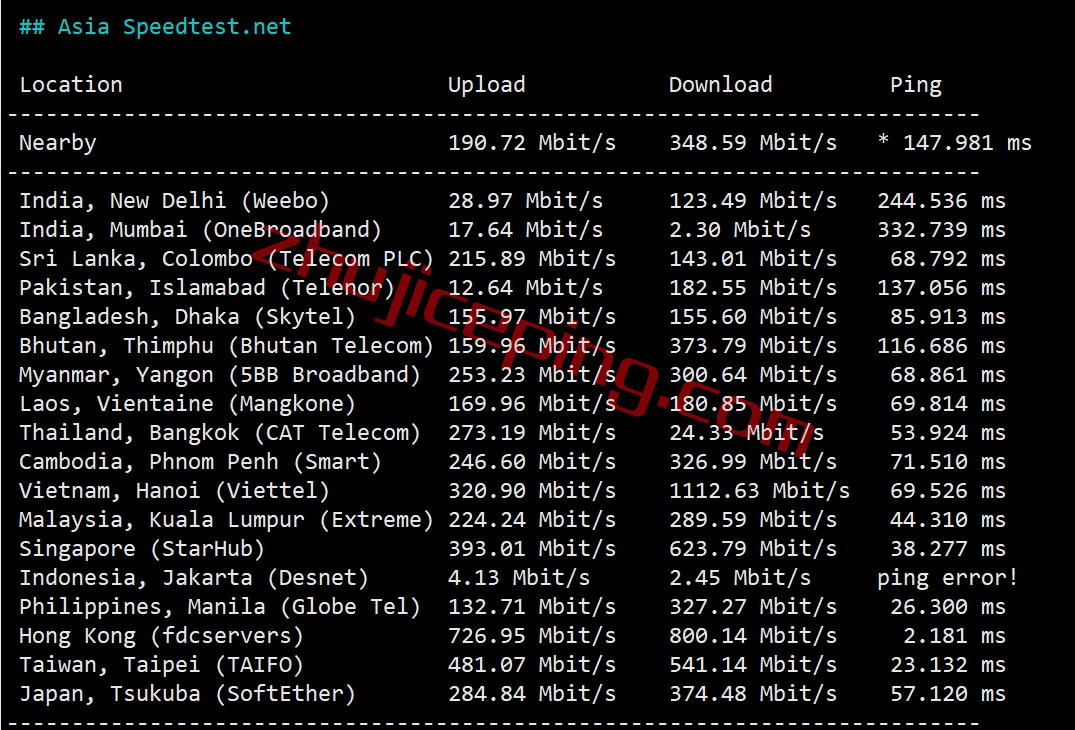The image size is (1075, 730).
Task: Click the Taiwan, Taipei (TAIFO) entry
Action: 161,665
